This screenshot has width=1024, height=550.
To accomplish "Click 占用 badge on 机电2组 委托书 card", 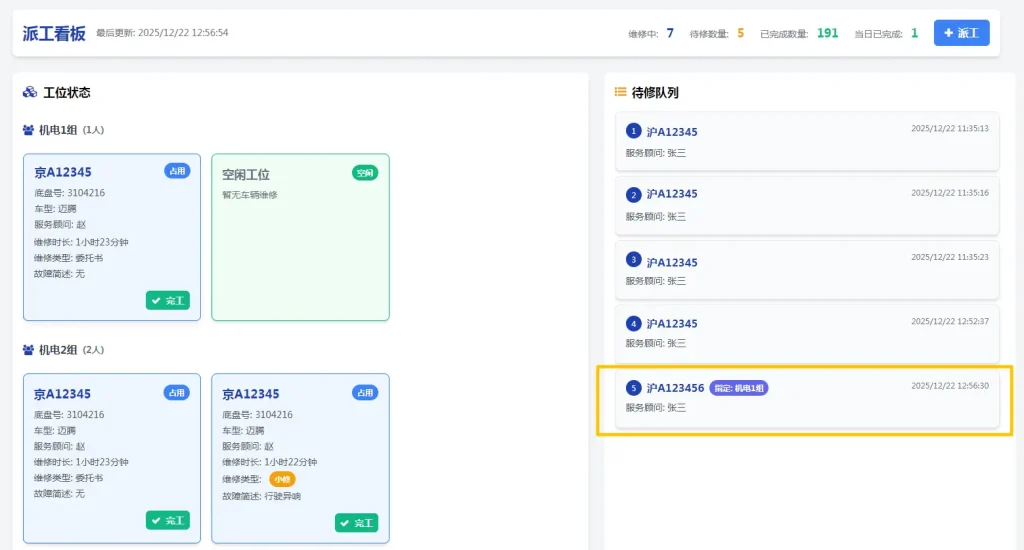I will click(x=176, y=393).
